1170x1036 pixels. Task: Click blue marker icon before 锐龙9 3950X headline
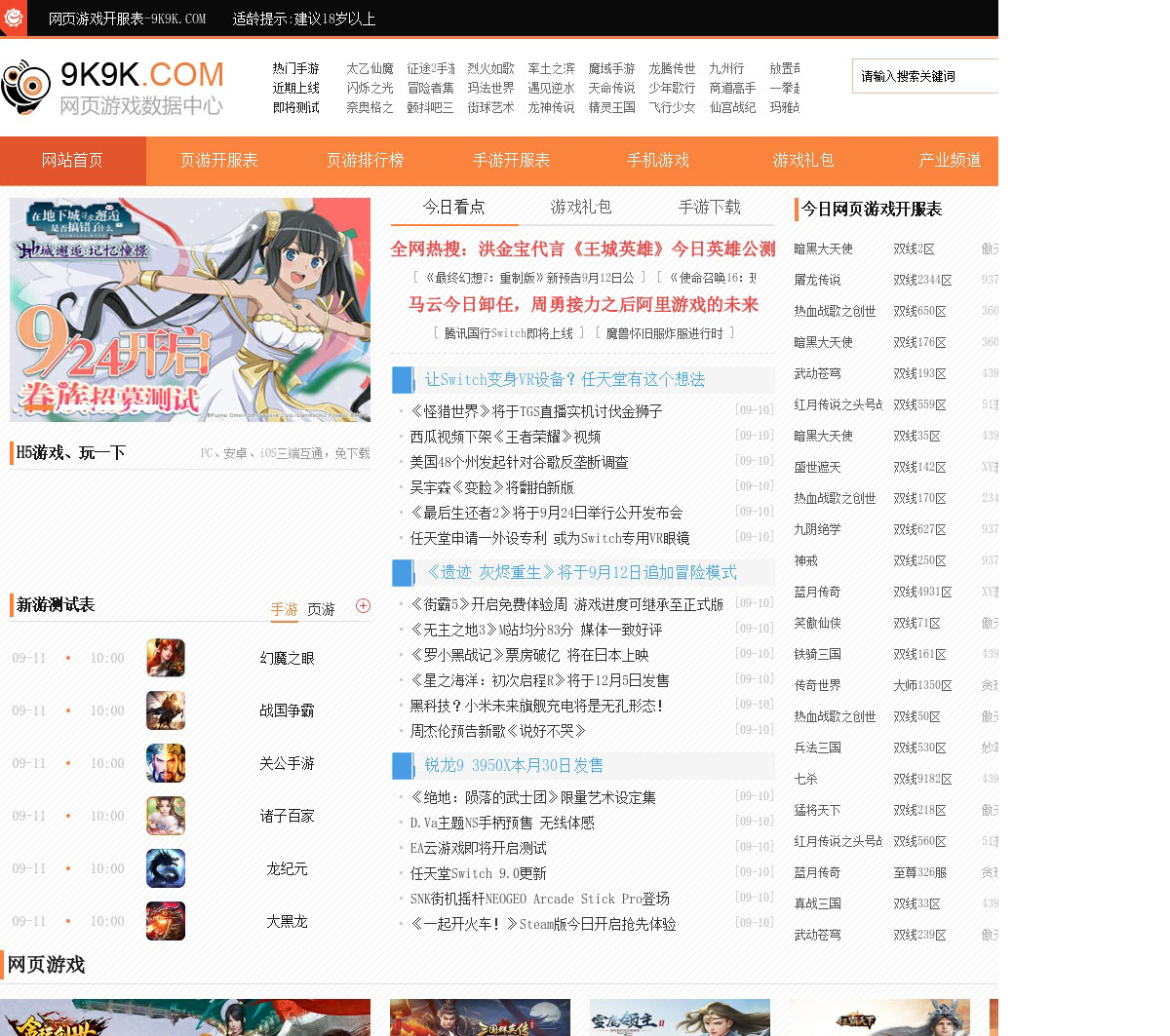403,766
